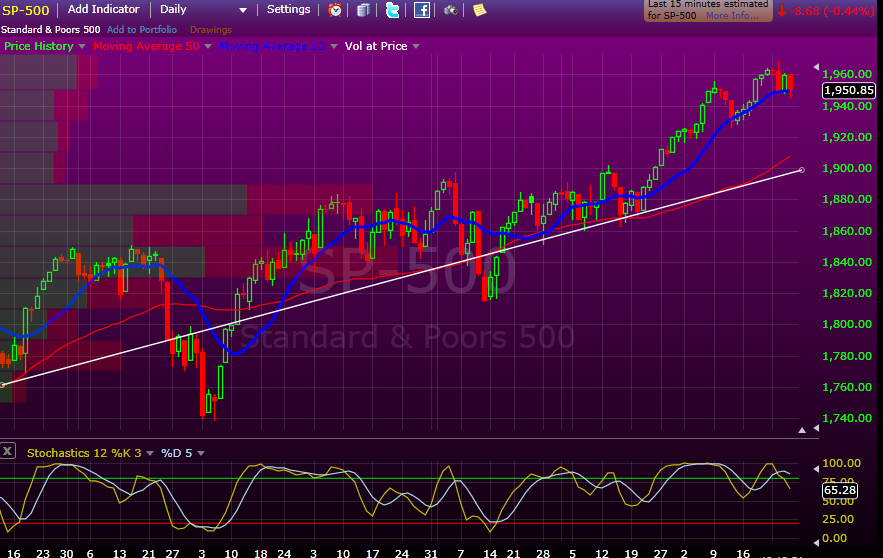Click the data sheet cylinder icon

364,10
